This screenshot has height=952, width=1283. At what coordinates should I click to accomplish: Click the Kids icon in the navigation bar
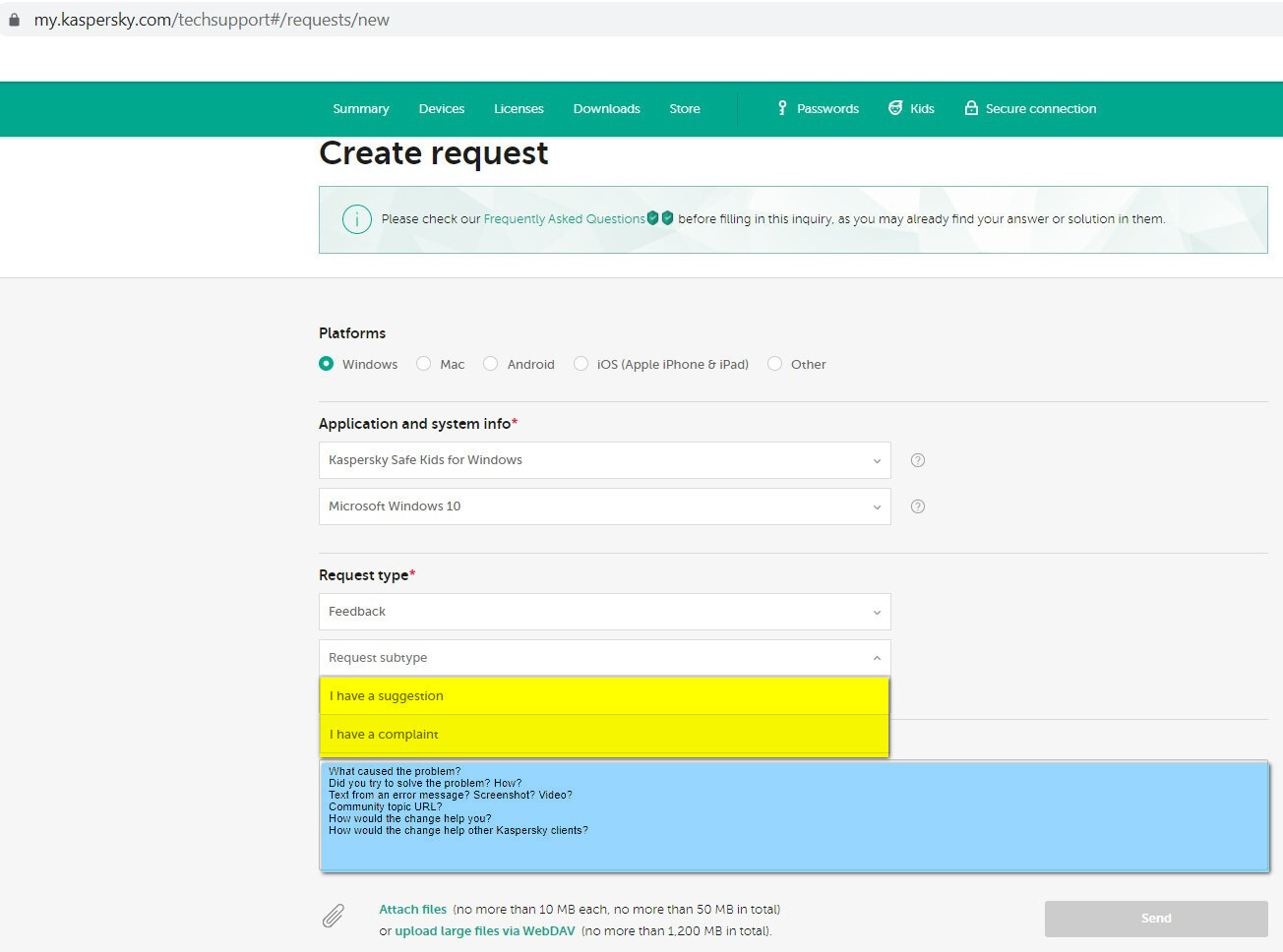895,108
